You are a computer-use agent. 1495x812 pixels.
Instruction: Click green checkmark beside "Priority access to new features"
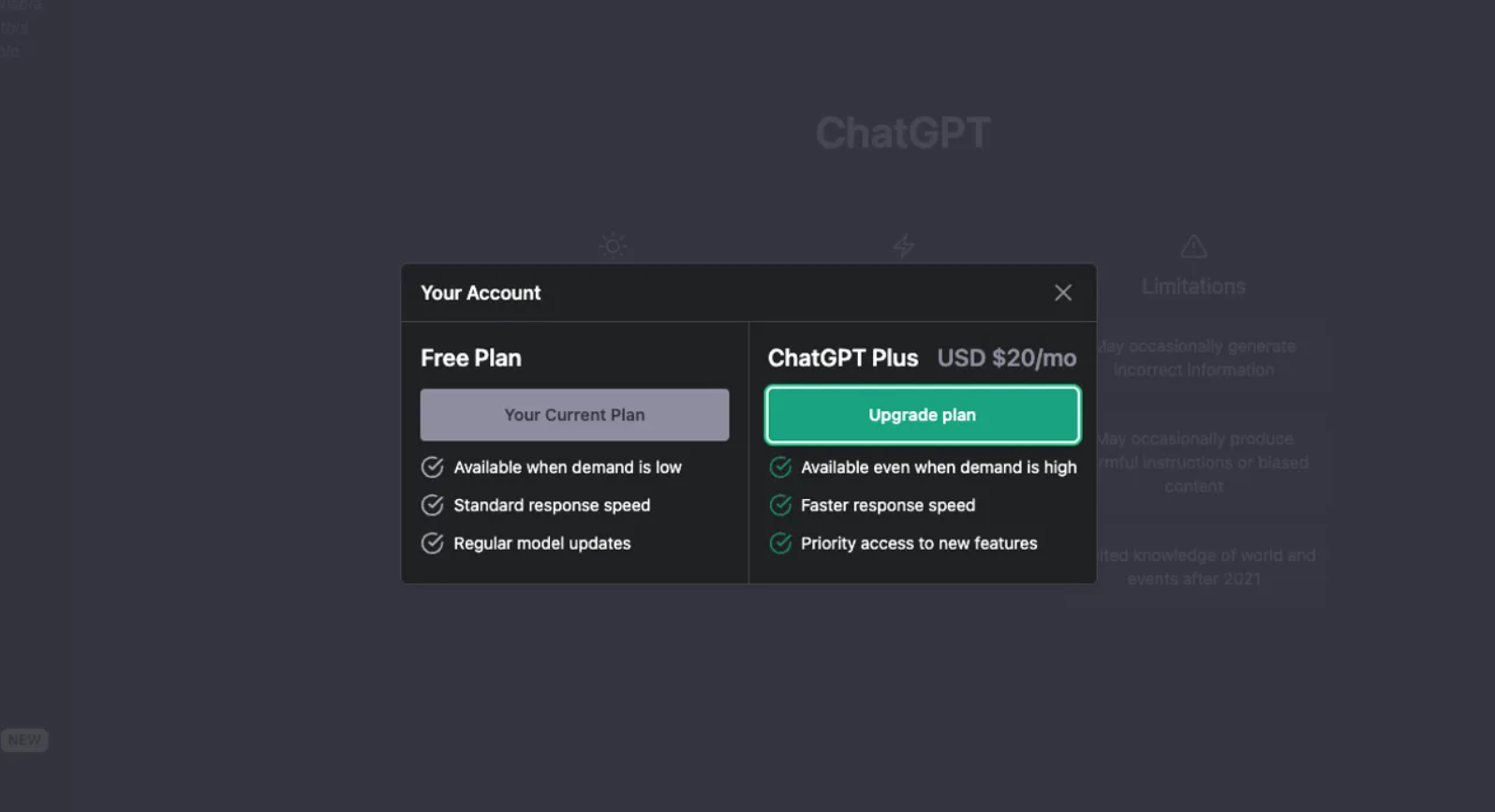point(780,543)
